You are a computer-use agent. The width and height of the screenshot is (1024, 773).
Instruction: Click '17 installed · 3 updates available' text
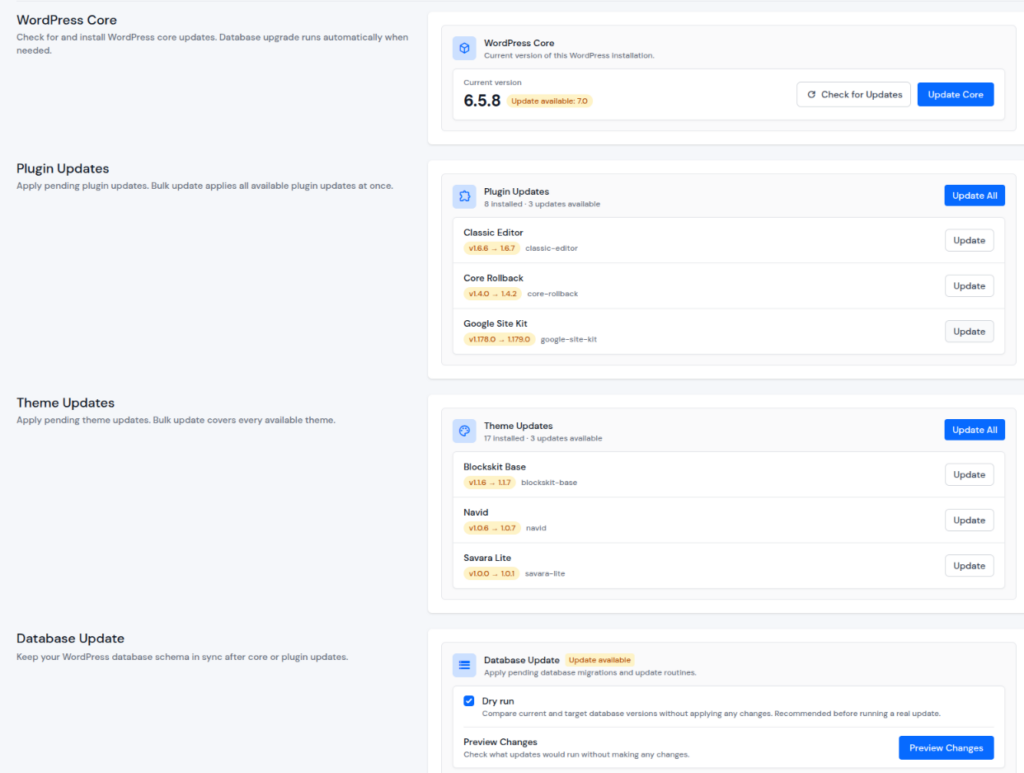pos(543,439)
